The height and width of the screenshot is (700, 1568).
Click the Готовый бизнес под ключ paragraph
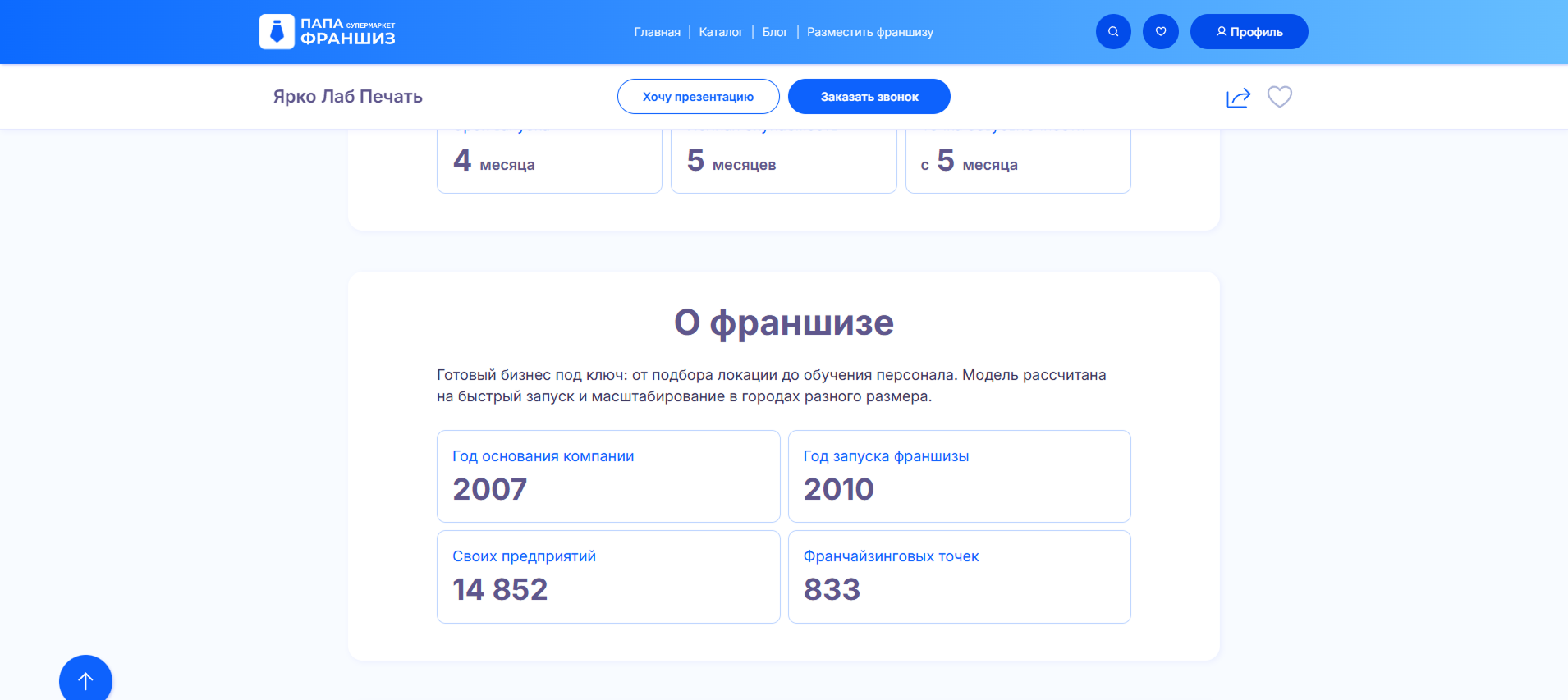click(772, 386)
